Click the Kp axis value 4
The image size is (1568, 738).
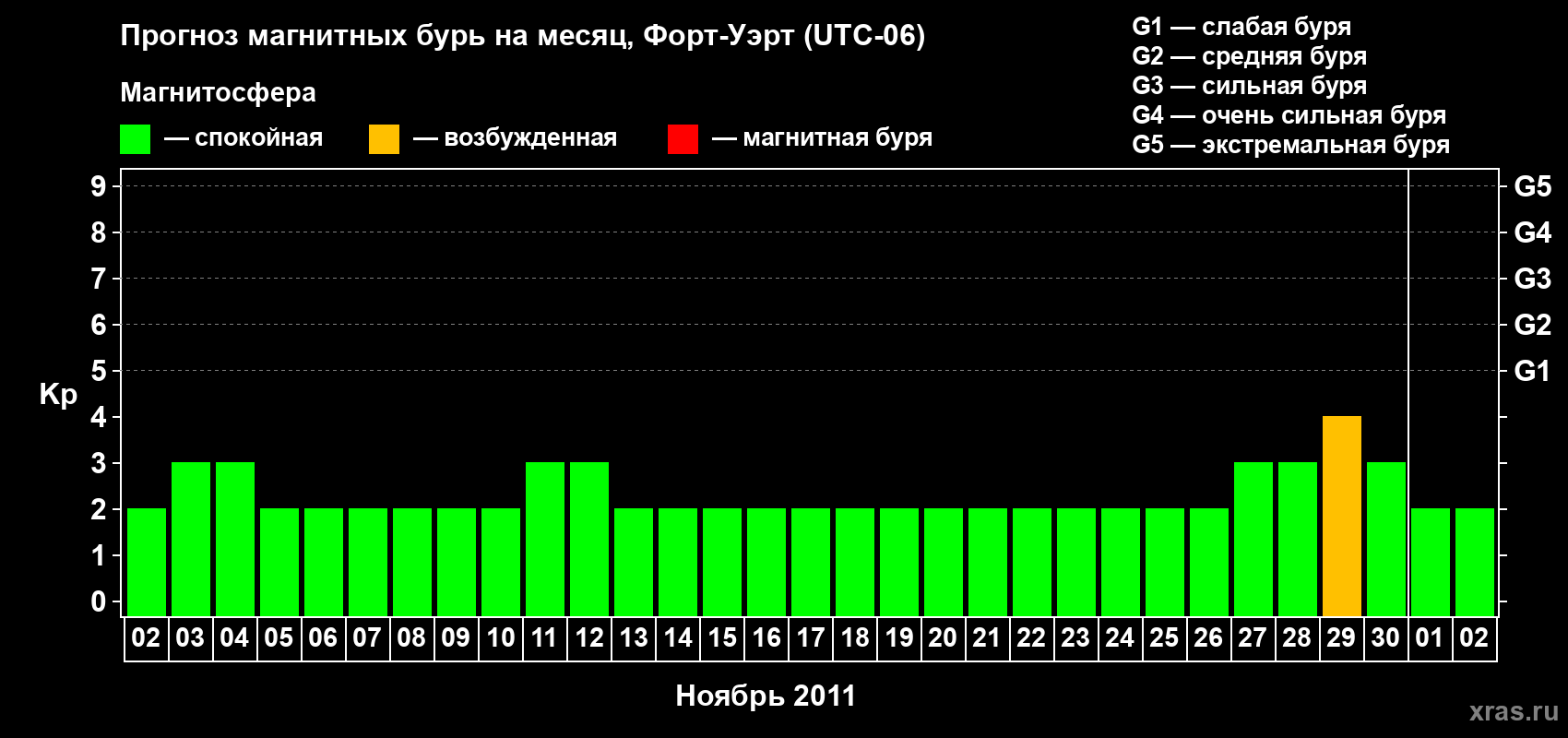pyautogui.click(x=99, y=417)
